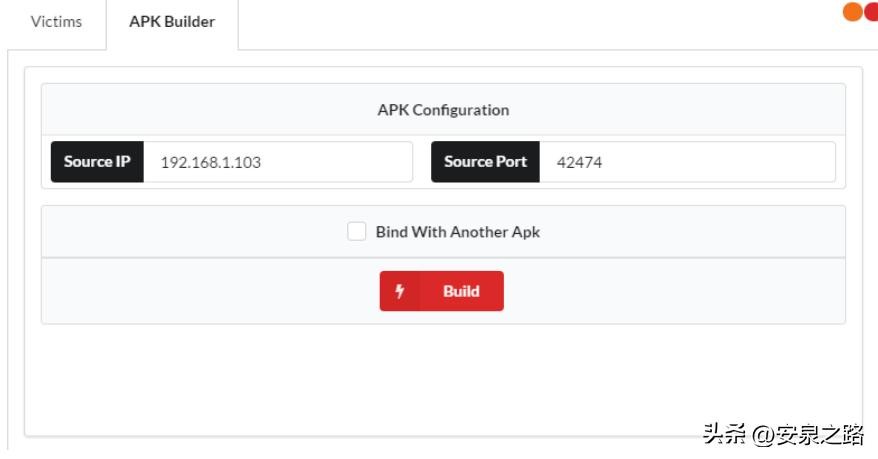Viewport: 878px width, 459px height.
Task: Click the orange circle icon at top right
Action: point(853,12)
